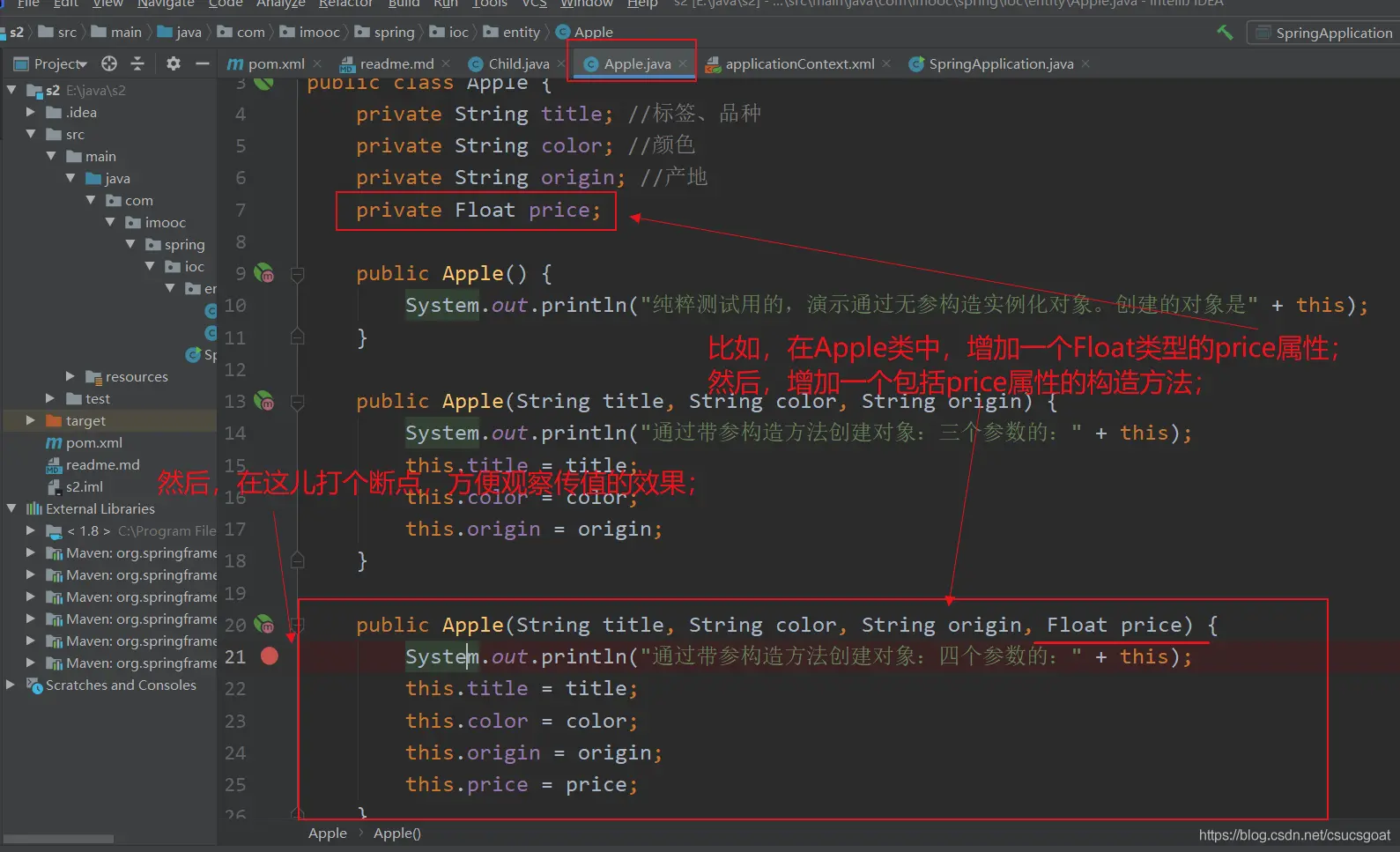
Task: Select pom.xml file in project tree
Action: click(x=93, y=442)
